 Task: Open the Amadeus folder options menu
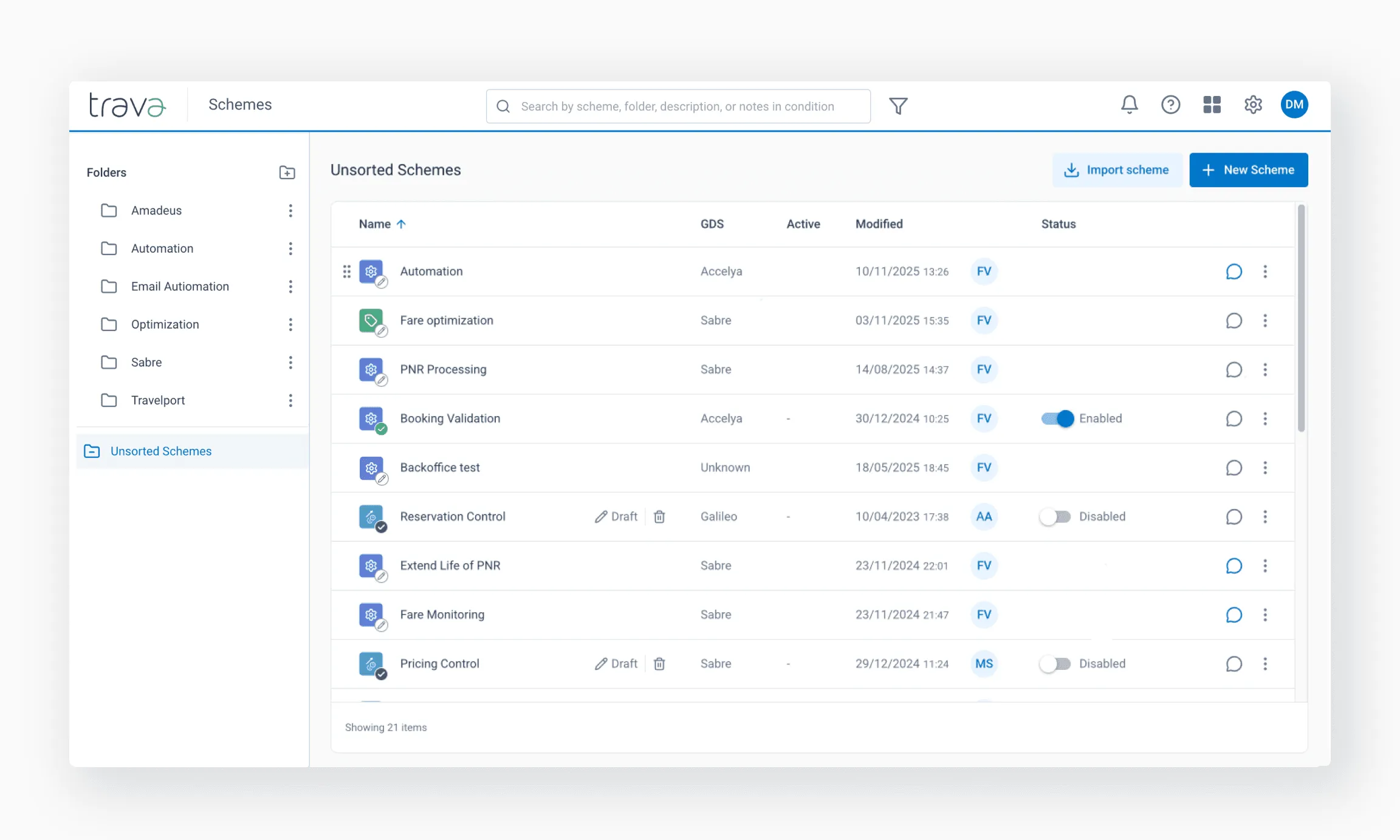click(290, 211)
